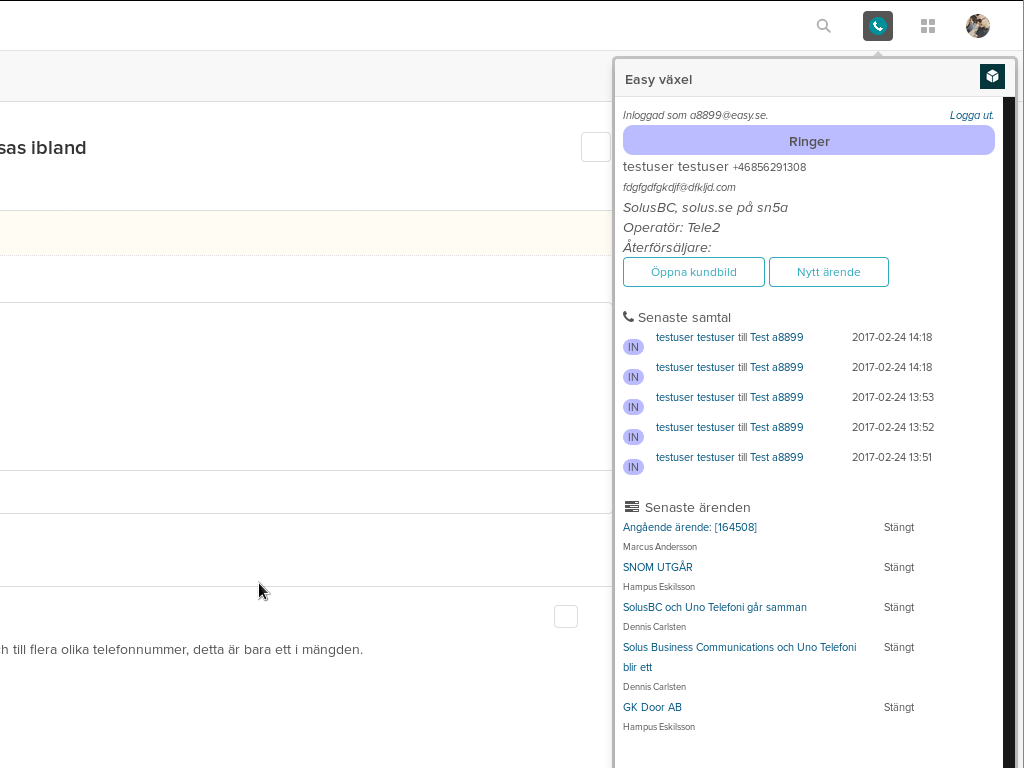Viewport: 1024px width, 768px height.
Task: Click the Nytt ärende button
Action: click(x=828, y=272)
